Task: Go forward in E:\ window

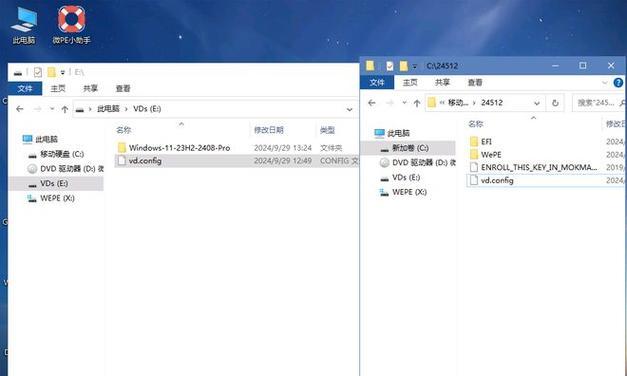Action: pyautogui.click(x=37, y=109)
